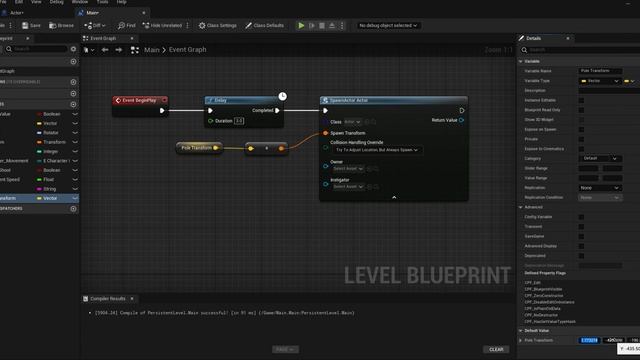640x360 pixels.
Task: Open the Replication None dropdown
Action: click(x=600, y=188)
